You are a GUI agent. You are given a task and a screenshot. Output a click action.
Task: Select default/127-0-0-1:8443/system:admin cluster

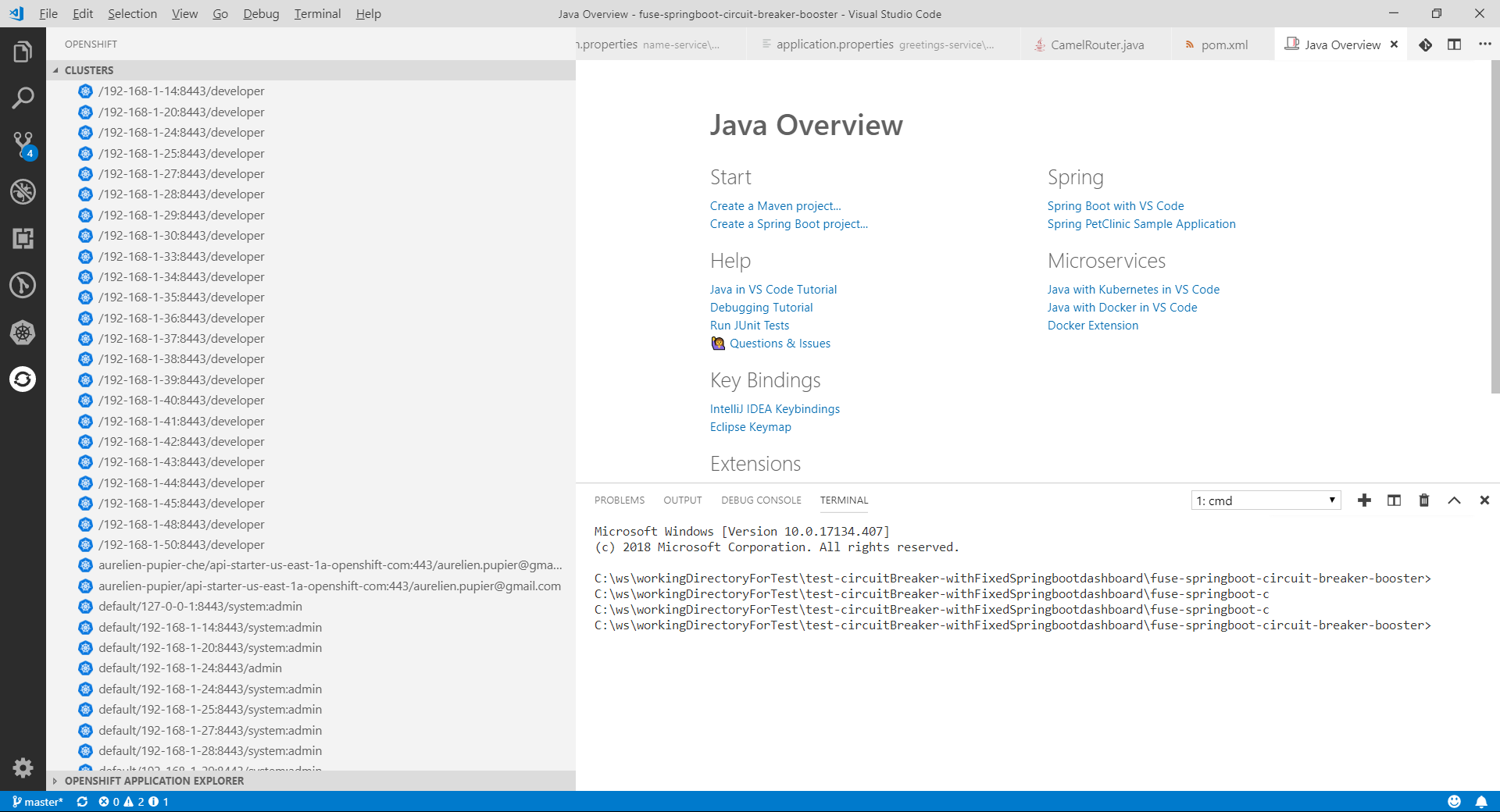click(311, 607)
